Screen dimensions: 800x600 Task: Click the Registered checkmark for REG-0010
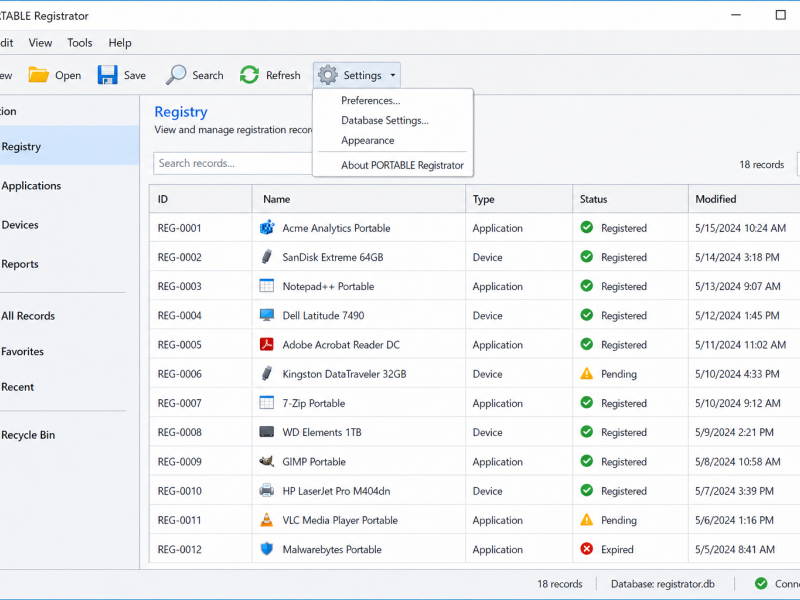(587, 490)
